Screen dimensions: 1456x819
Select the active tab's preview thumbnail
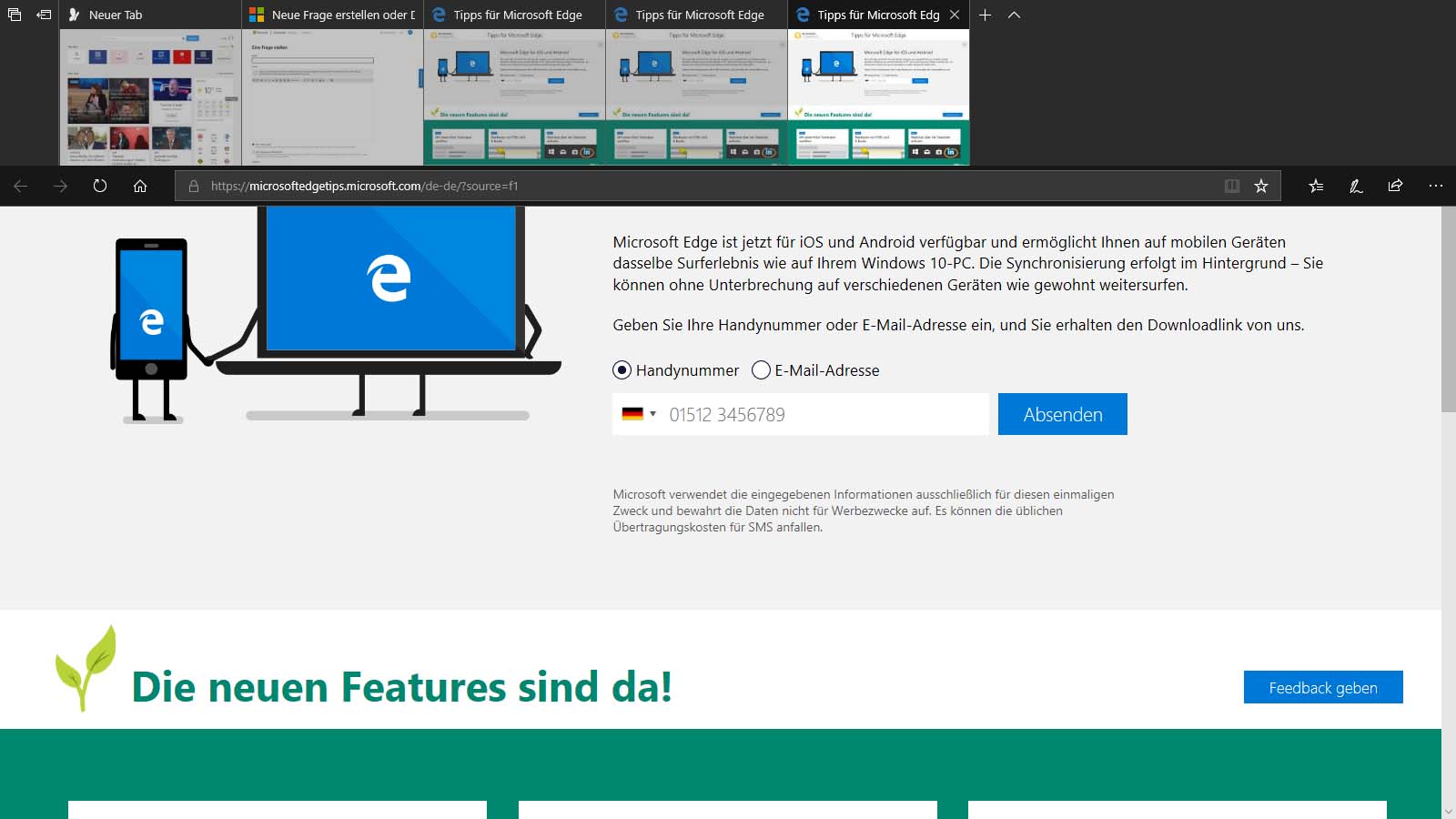(x=879, y=97)
